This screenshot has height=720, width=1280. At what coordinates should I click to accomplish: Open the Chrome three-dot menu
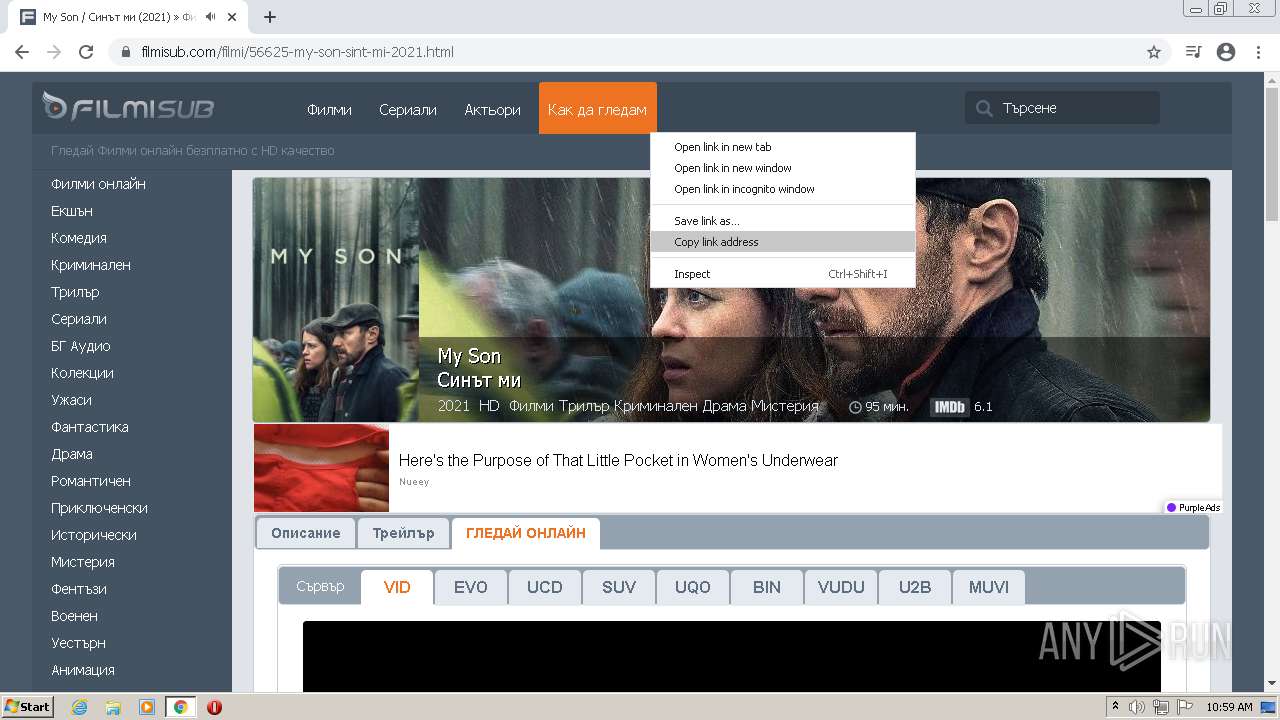pos(1258,52)
